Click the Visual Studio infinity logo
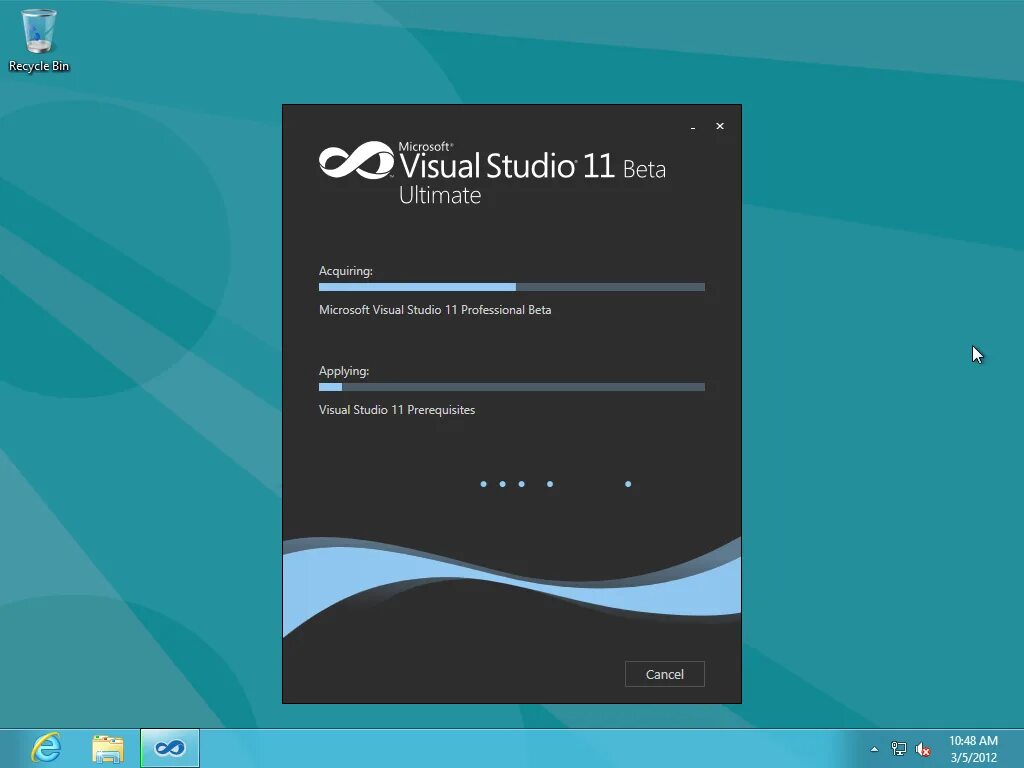Image resolution: width=1024 pixels, height=768 pixels. click(357, 160)
